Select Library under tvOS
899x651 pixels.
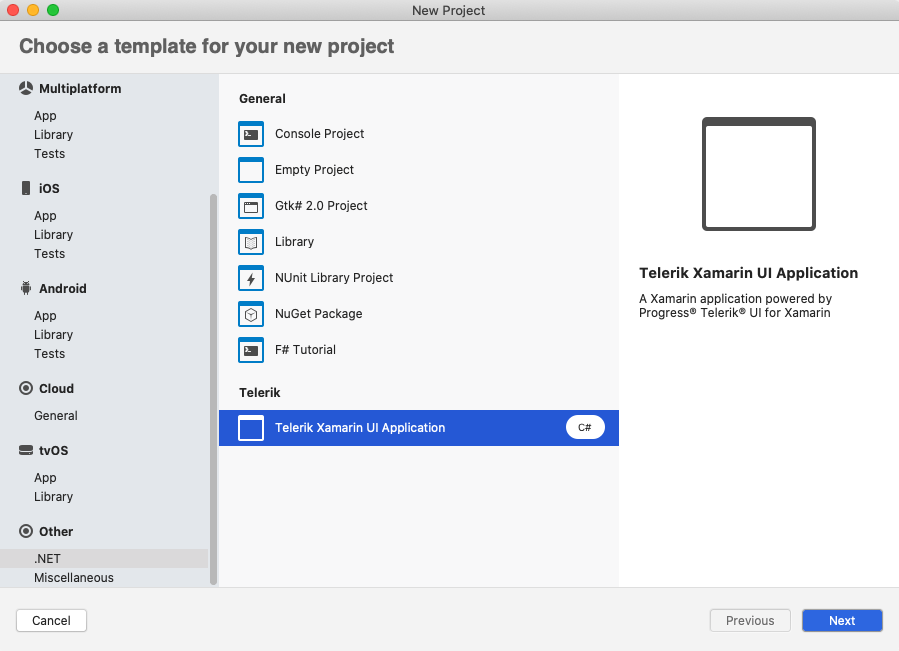53,497
